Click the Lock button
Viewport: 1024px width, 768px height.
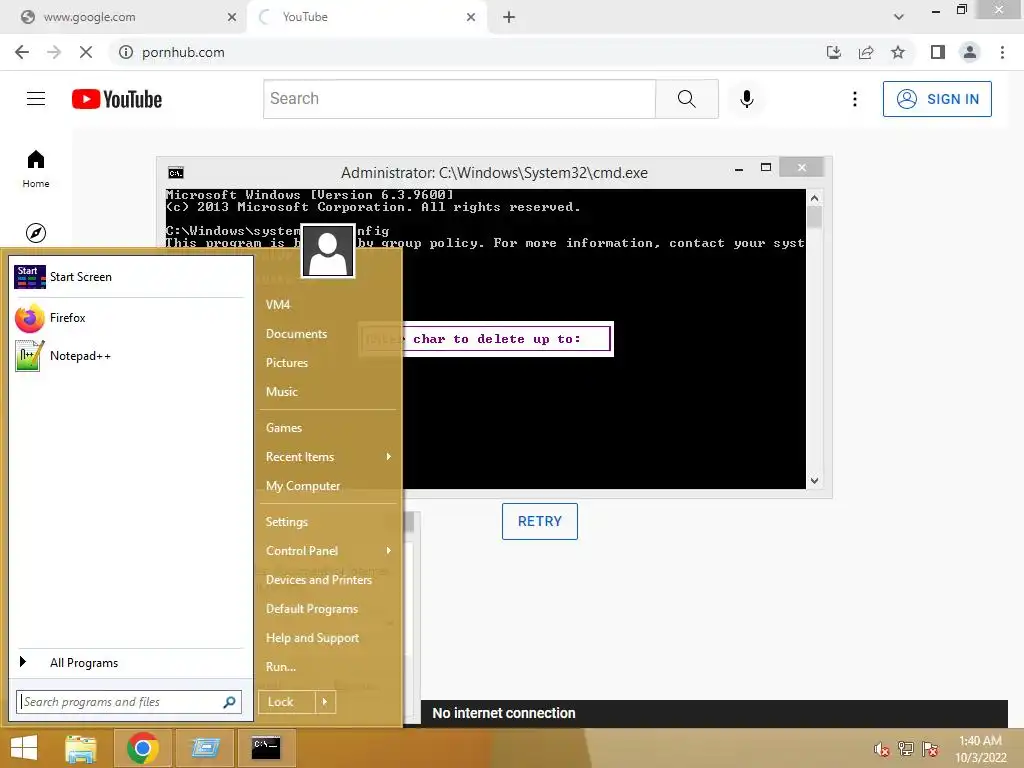pos(287,702)
